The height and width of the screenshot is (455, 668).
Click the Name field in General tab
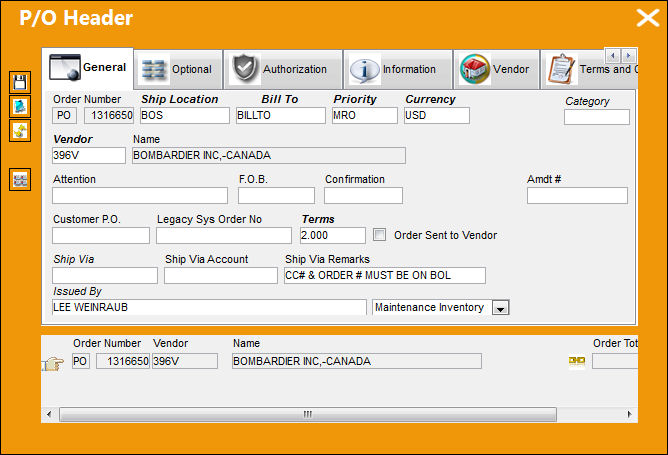coord(269,156)
